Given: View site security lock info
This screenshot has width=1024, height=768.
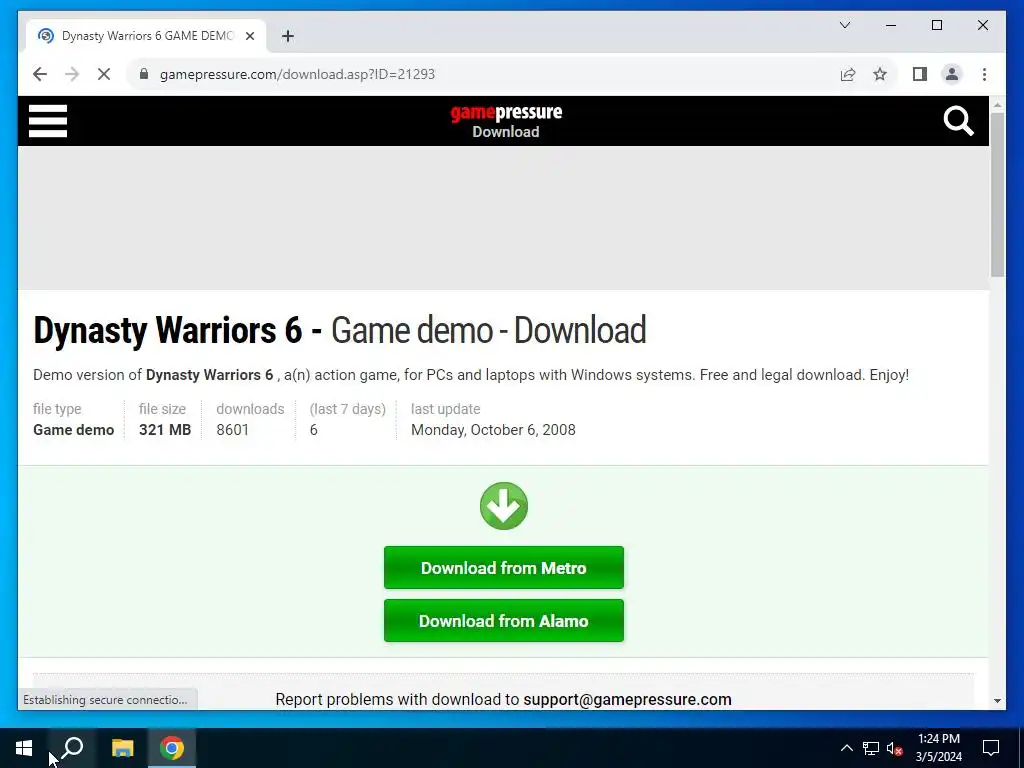Looking at the screenshot, I should (144, 74).
